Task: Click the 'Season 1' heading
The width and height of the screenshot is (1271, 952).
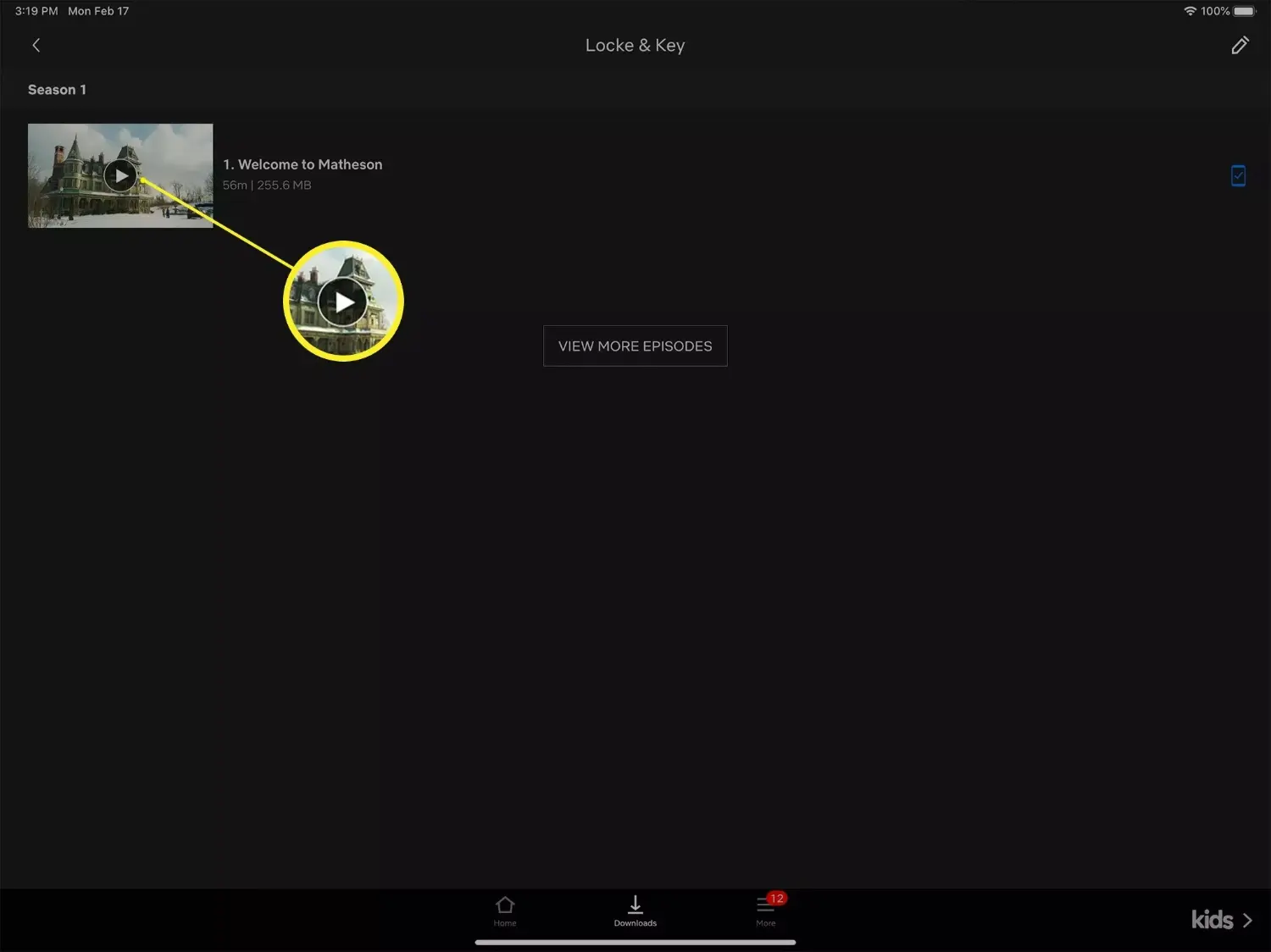Action: [57, 90]
